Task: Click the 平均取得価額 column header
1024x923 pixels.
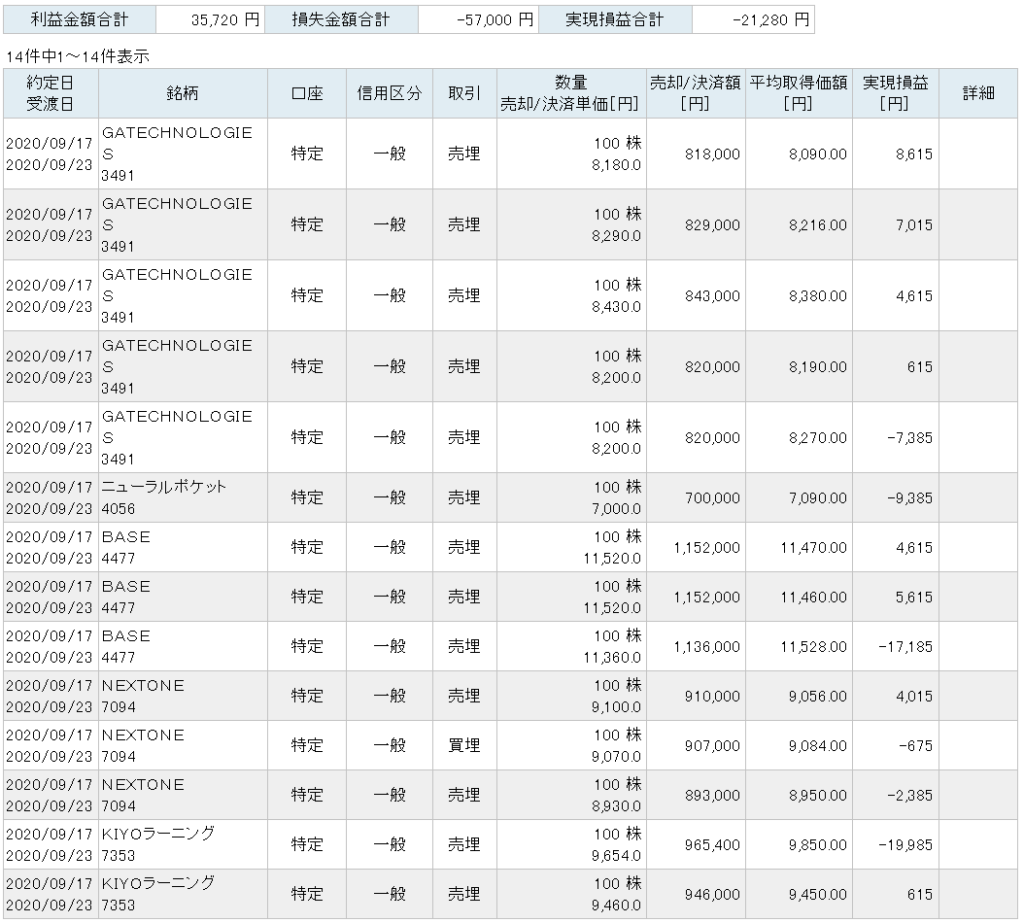Action: (799, 93)
